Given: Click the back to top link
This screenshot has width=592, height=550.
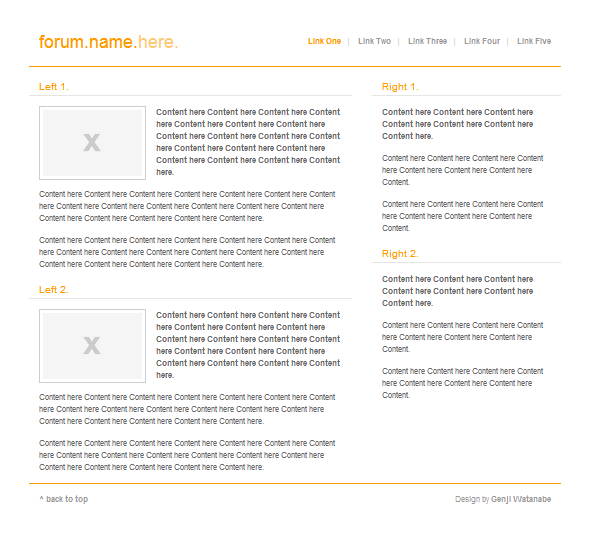Looking at the screenshot, I should (63, 499).
